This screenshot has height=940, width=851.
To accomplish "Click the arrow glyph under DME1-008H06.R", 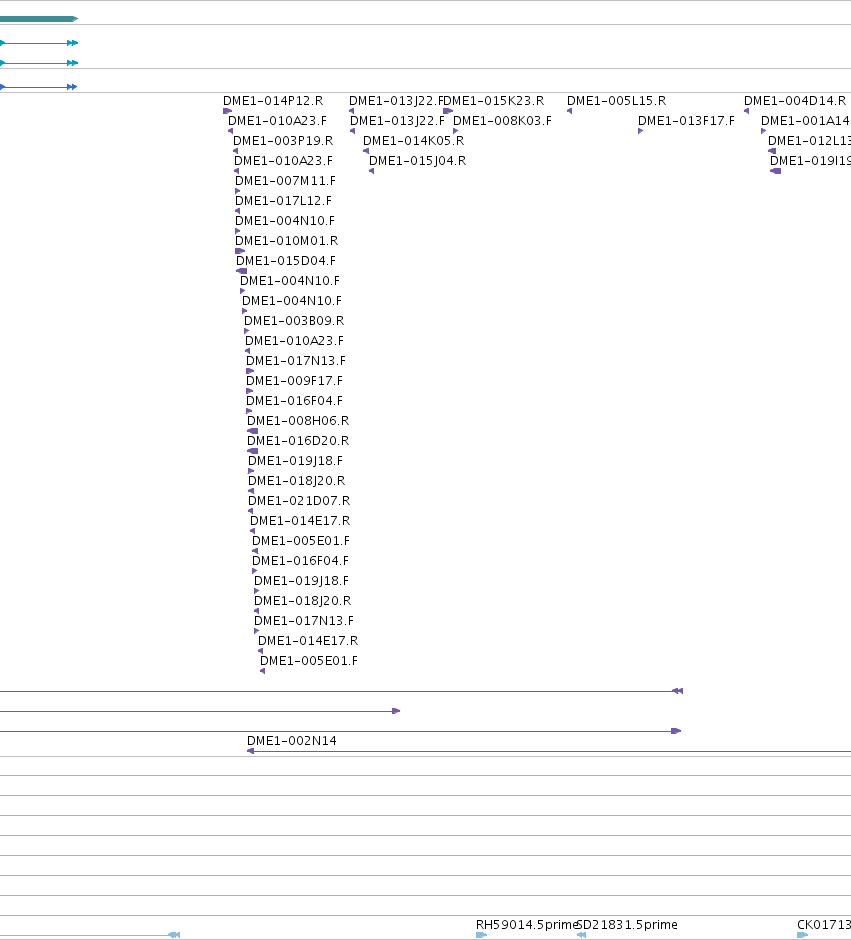I will [x=252, y=431].
